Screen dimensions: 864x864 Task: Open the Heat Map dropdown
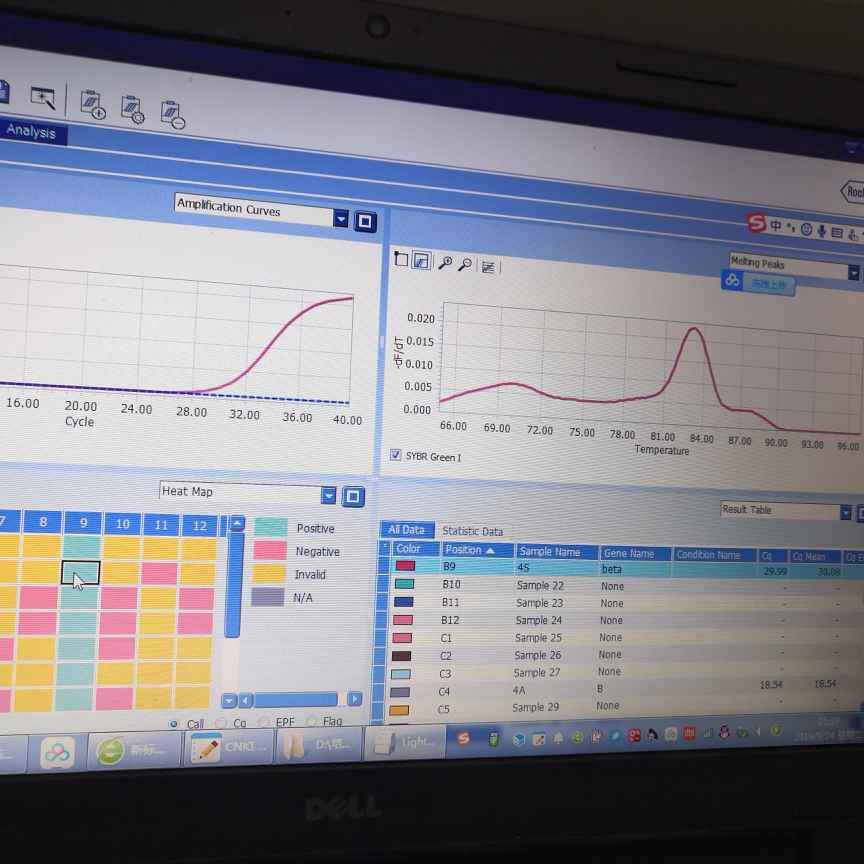[329, 496]
